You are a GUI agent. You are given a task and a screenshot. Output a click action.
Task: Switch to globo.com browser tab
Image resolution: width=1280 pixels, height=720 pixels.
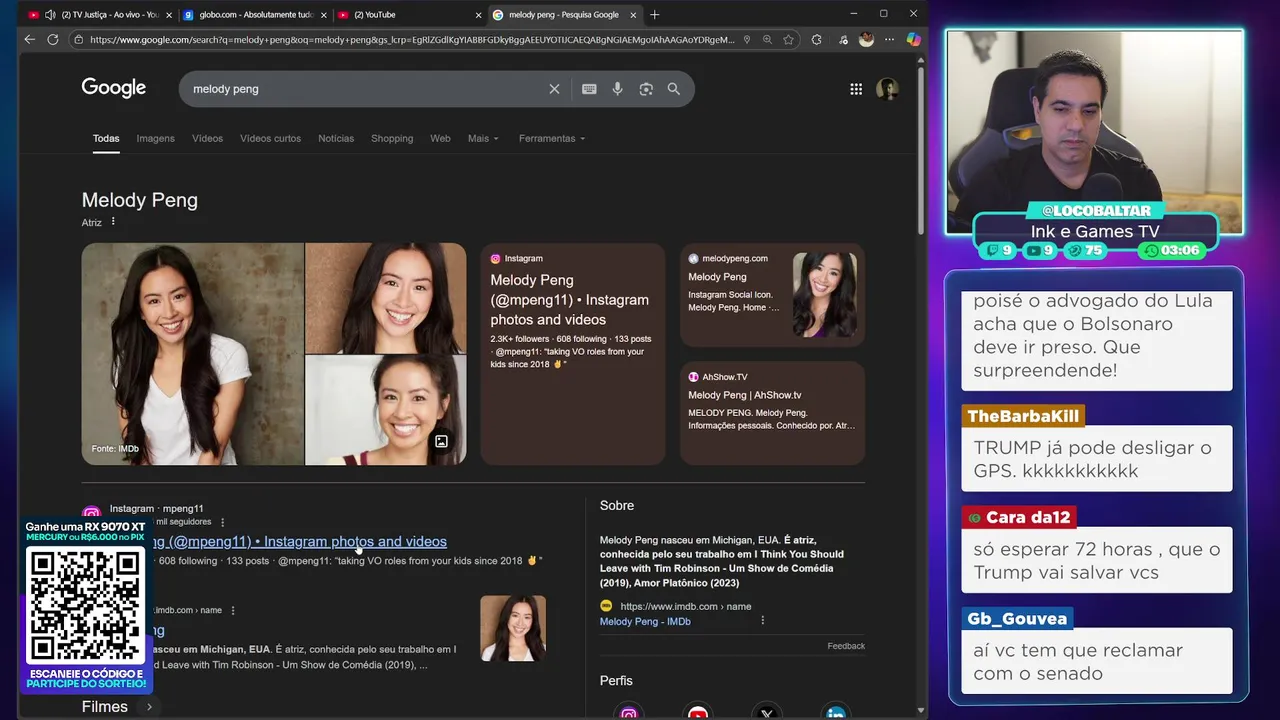[255, 15]
